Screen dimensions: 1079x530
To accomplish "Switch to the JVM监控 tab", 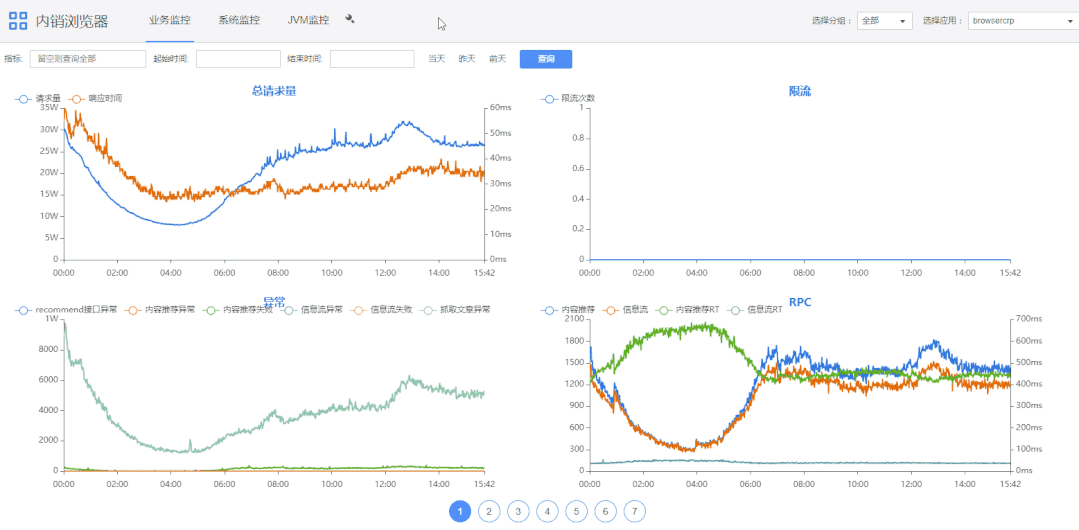I will (x=307, y=20).
